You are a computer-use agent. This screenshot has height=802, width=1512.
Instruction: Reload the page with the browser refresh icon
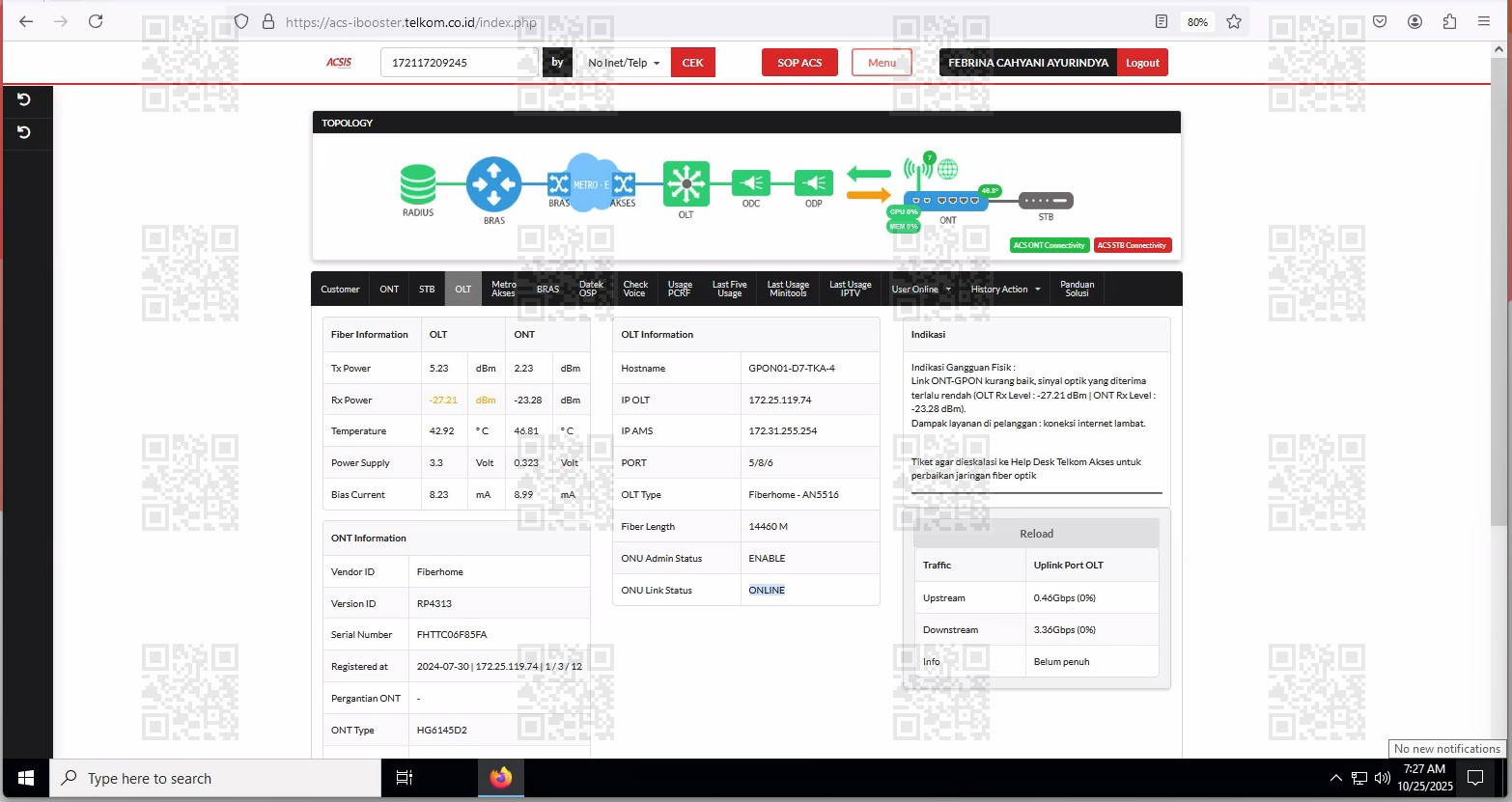pyautogui.click(x=96, y=21)
